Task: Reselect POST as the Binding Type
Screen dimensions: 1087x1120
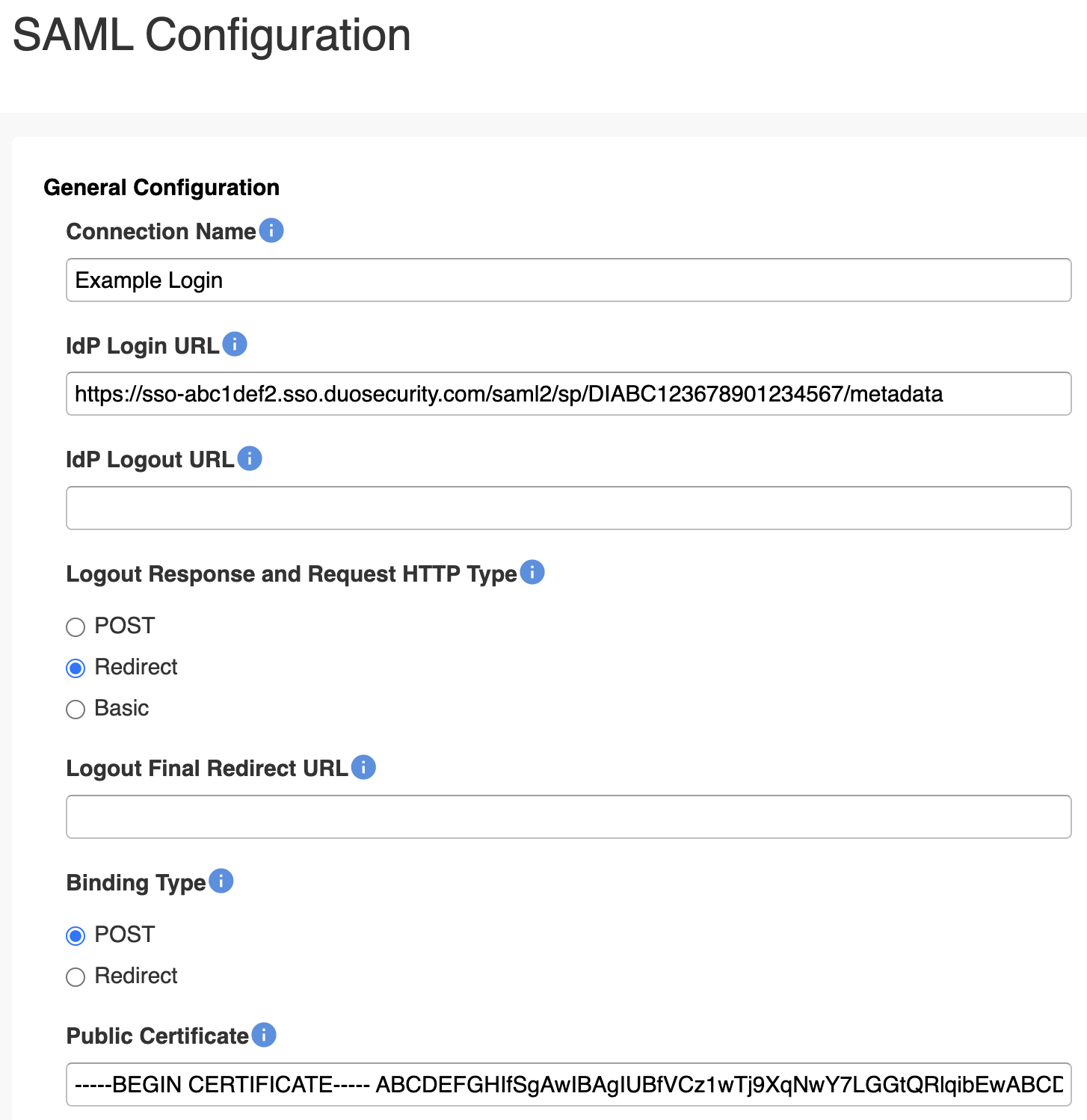Action: (75, 935)
